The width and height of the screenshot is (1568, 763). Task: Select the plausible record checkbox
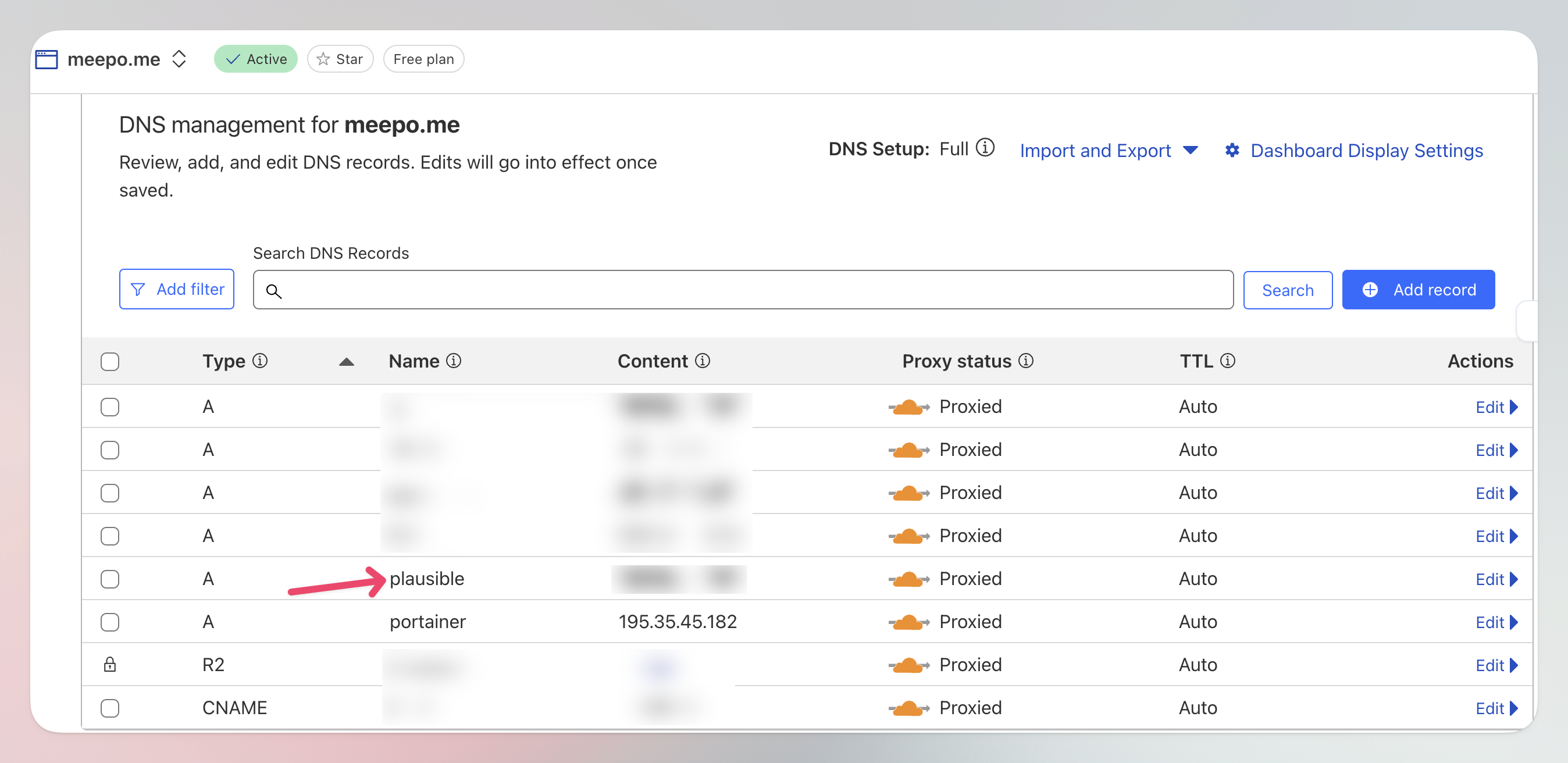(109, 579)
